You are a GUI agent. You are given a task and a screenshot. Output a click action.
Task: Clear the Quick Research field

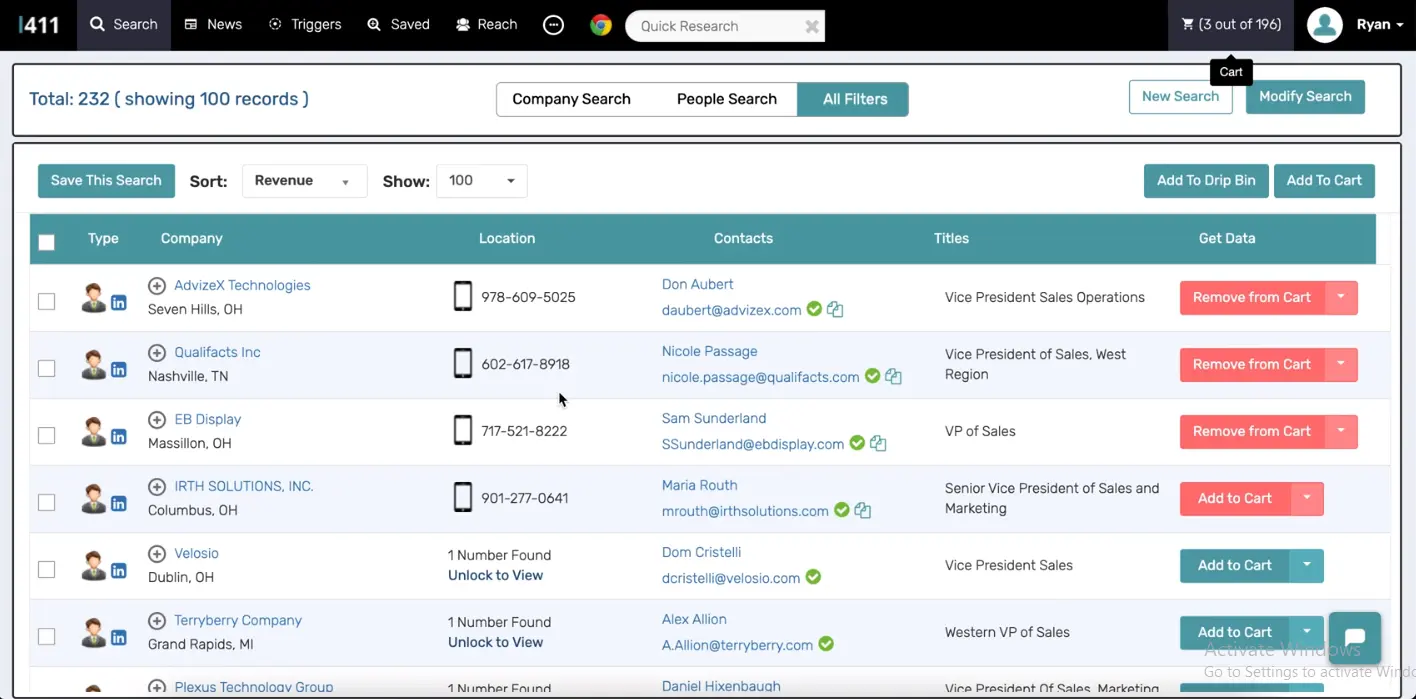coord(812,26)
